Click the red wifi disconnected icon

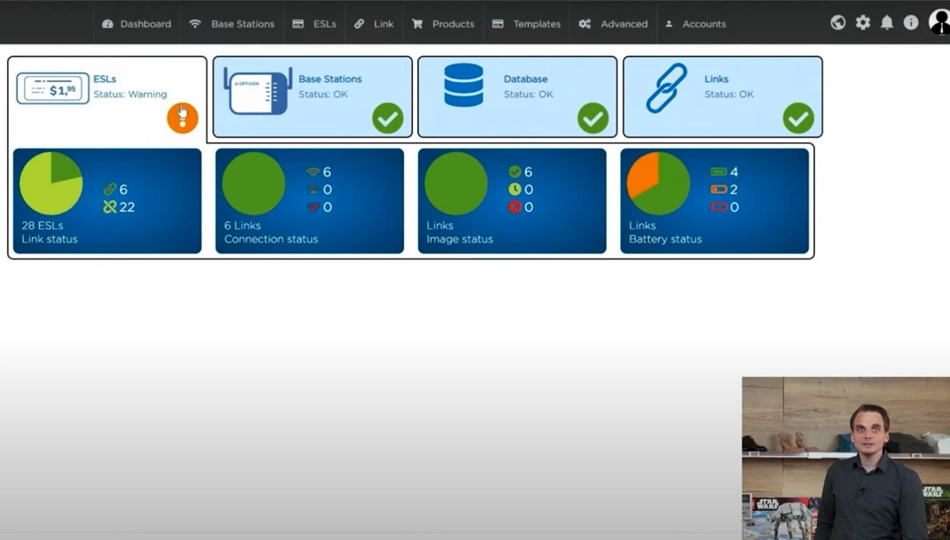click(x=313, y=207)
